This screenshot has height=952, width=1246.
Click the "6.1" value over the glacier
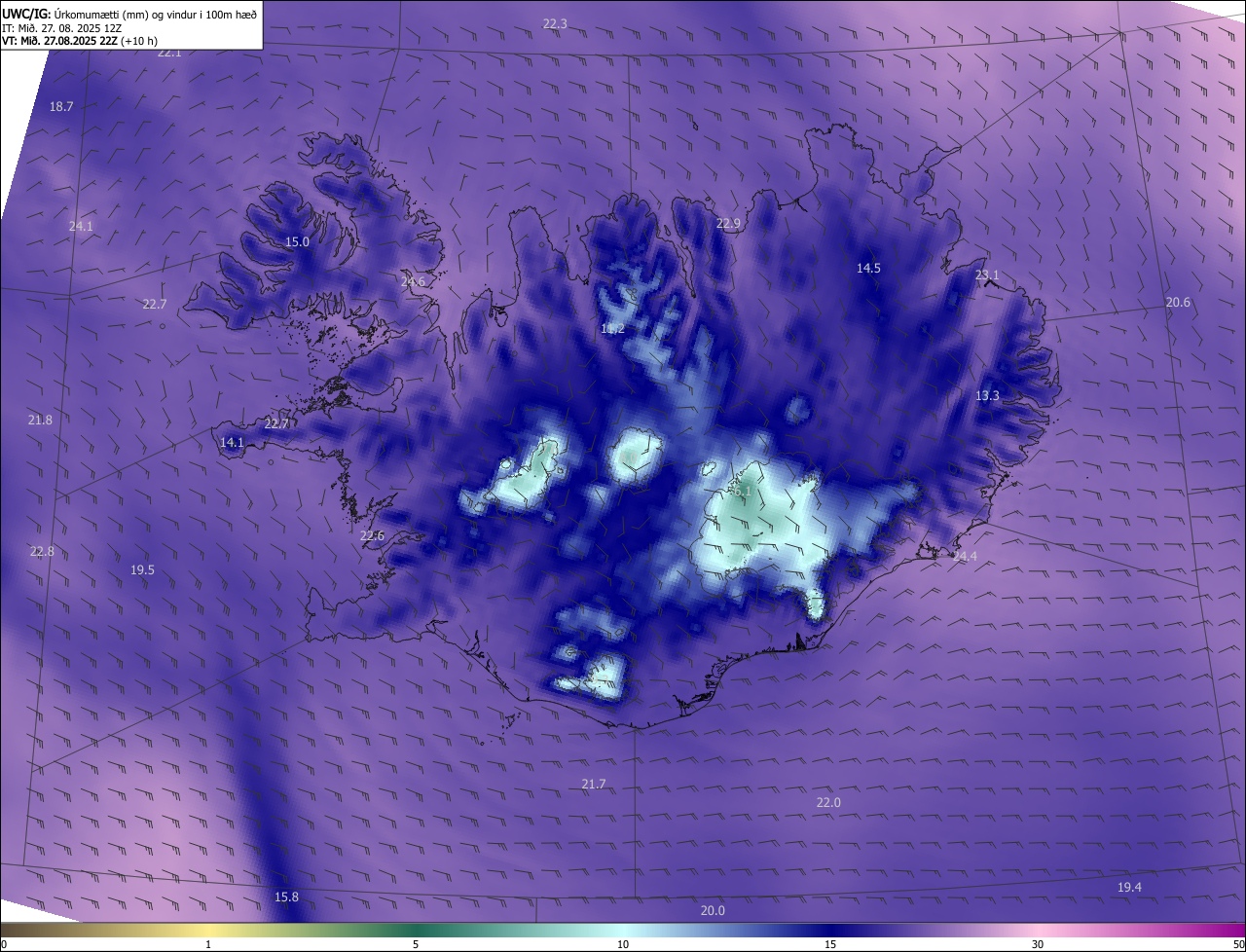pyautogui.click(x=743, y=493)
